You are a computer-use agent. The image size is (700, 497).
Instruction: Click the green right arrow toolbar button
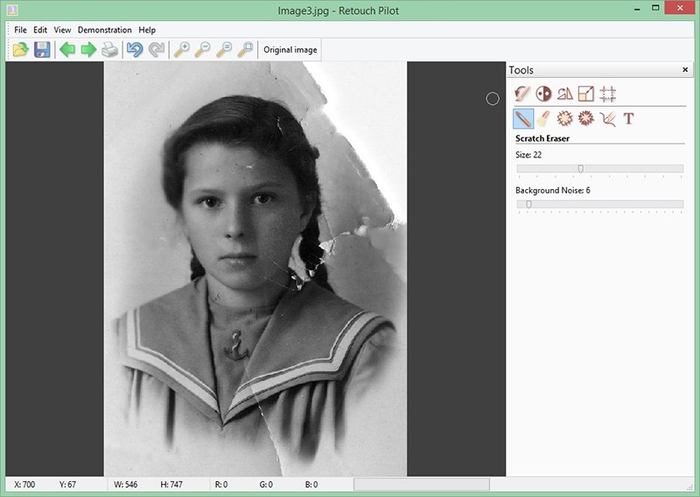pyautogui.click(x=89, y=50)
